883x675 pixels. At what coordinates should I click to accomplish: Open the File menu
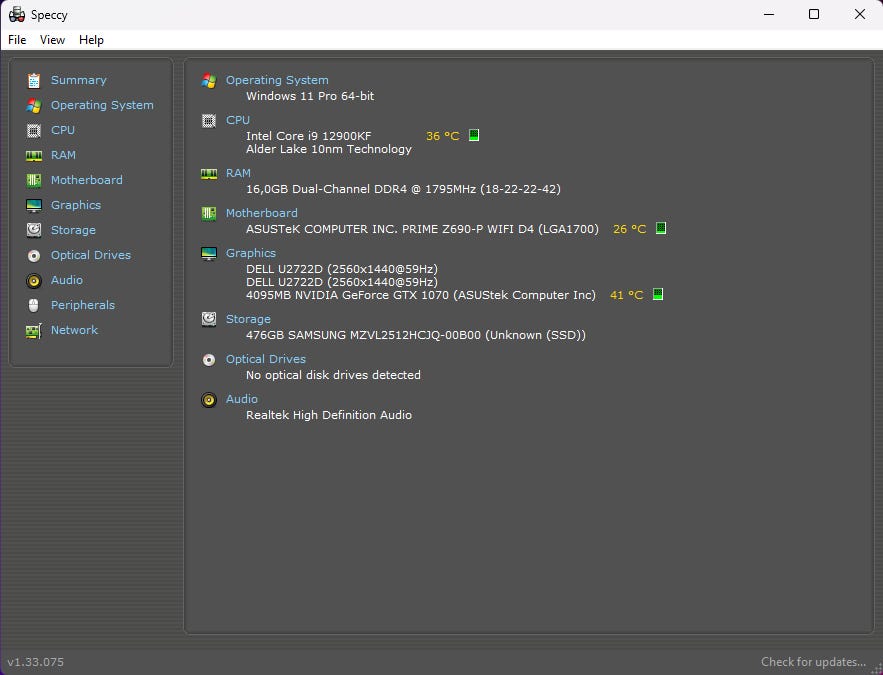[x=17, y=40]
